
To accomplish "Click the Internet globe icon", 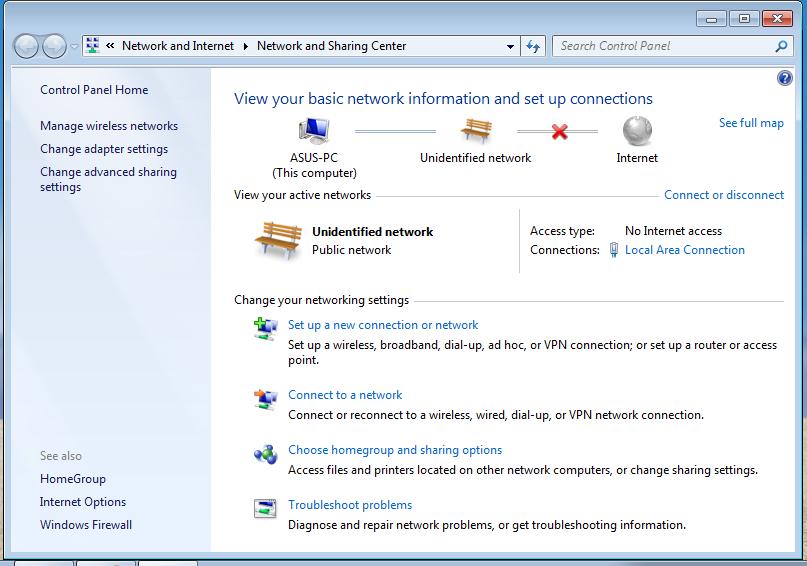I will [637, 131].
